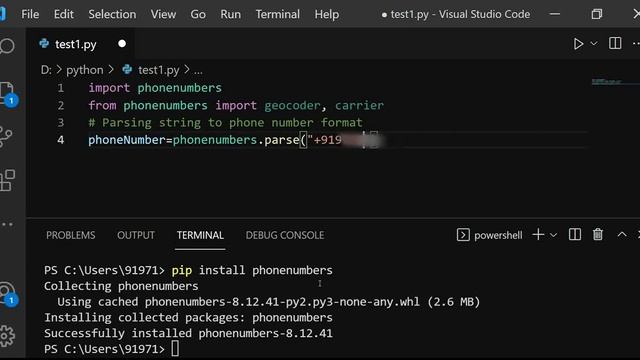Screen dimensions: 640x360
Task: Create a new terminal with plus icon
Action: pyautogui.click(x=538, y=235)
